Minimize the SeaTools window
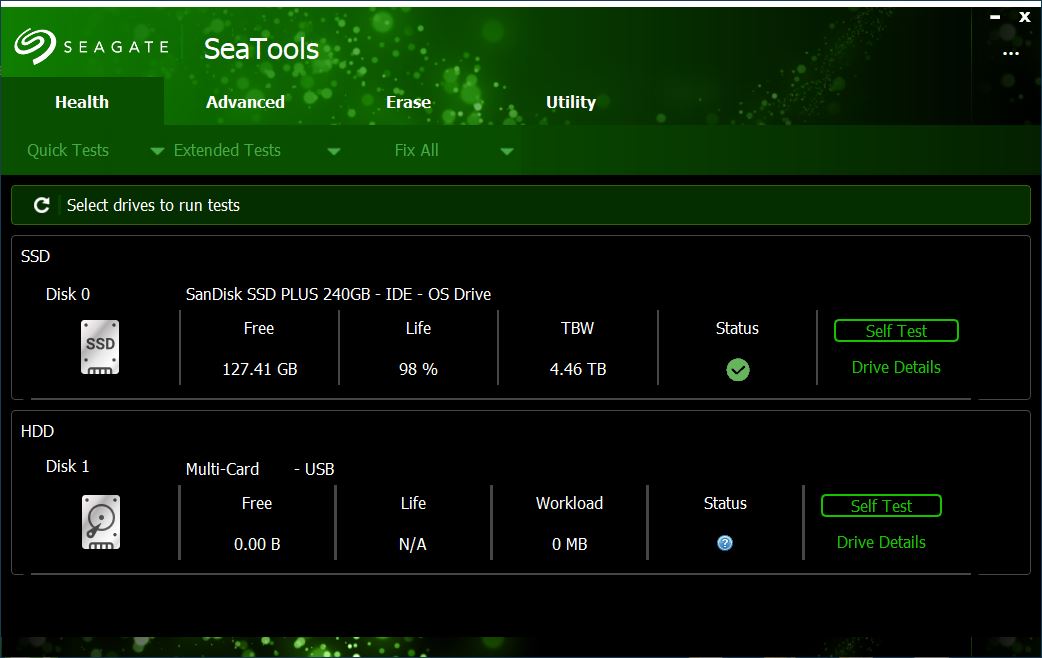This screenshot has width=1042, height=658. [x=995, y=17]
